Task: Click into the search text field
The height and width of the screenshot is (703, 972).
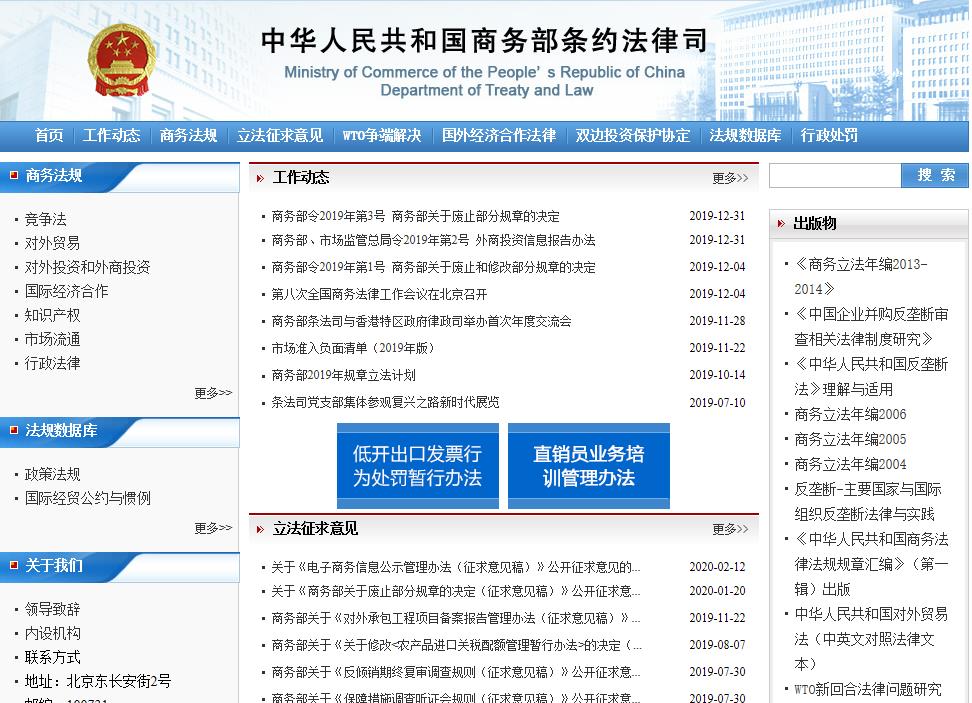Action: point(835,176)
